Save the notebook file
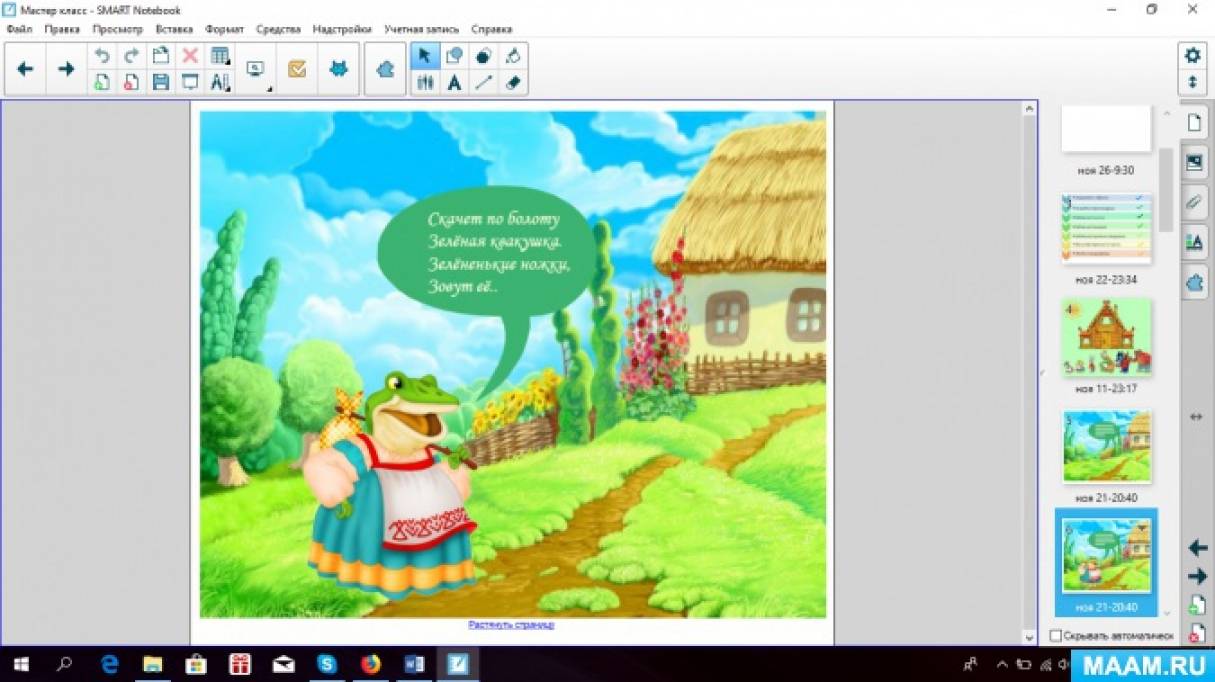Screen dimensions: 1215x682 tap(161, 82)
